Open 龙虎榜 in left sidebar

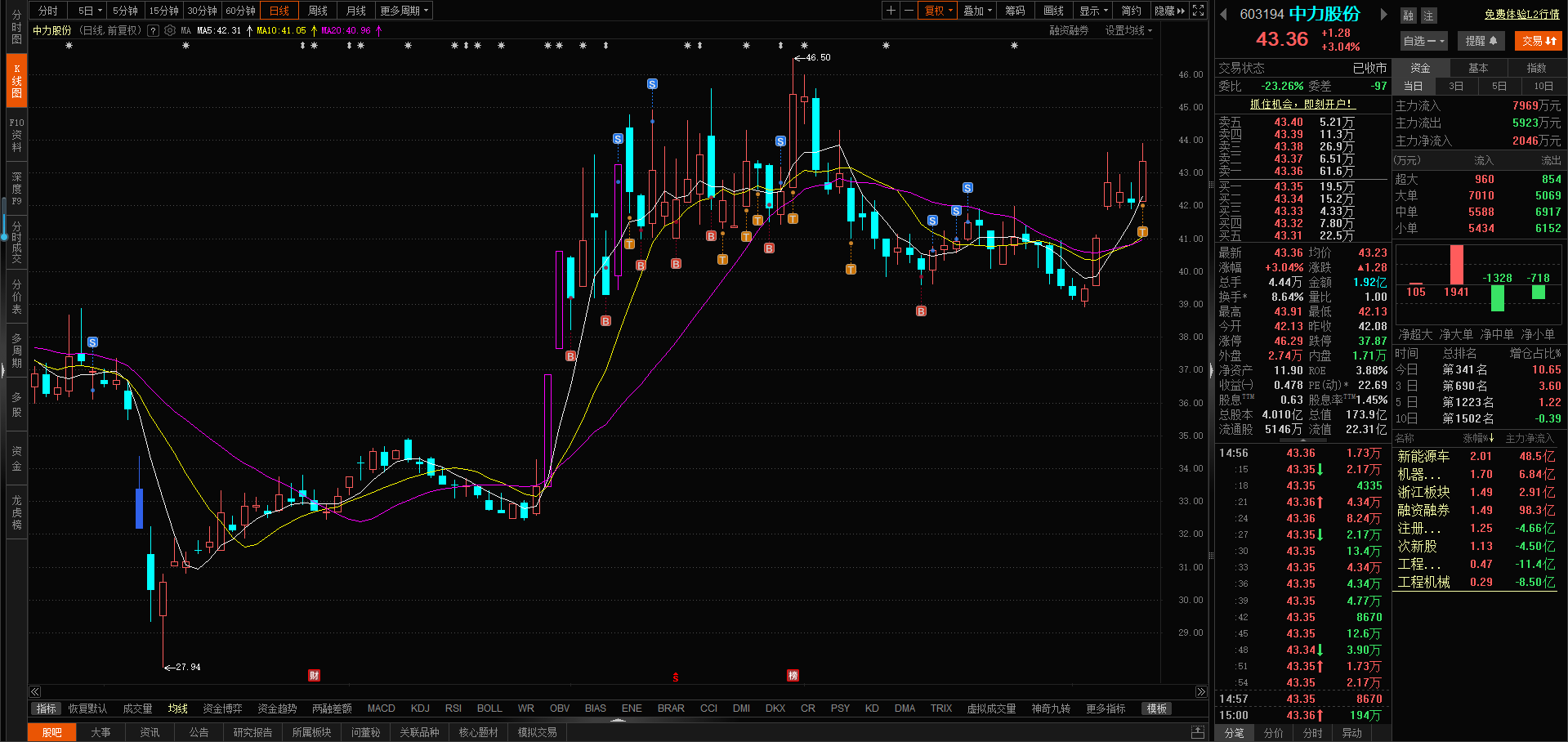pyautogui.click(x=16, y=512)
